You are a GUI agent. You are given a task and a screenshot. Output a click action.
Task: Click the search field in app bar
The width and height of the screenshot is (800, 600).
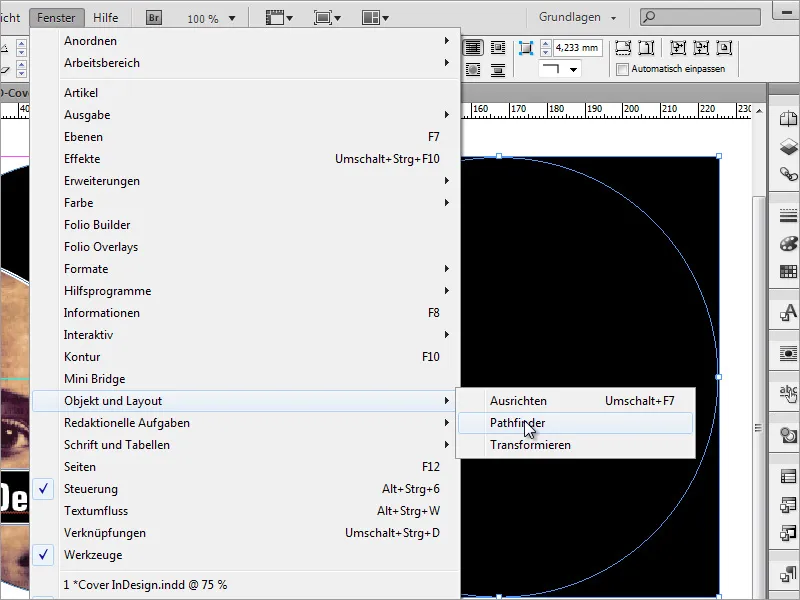701,17
